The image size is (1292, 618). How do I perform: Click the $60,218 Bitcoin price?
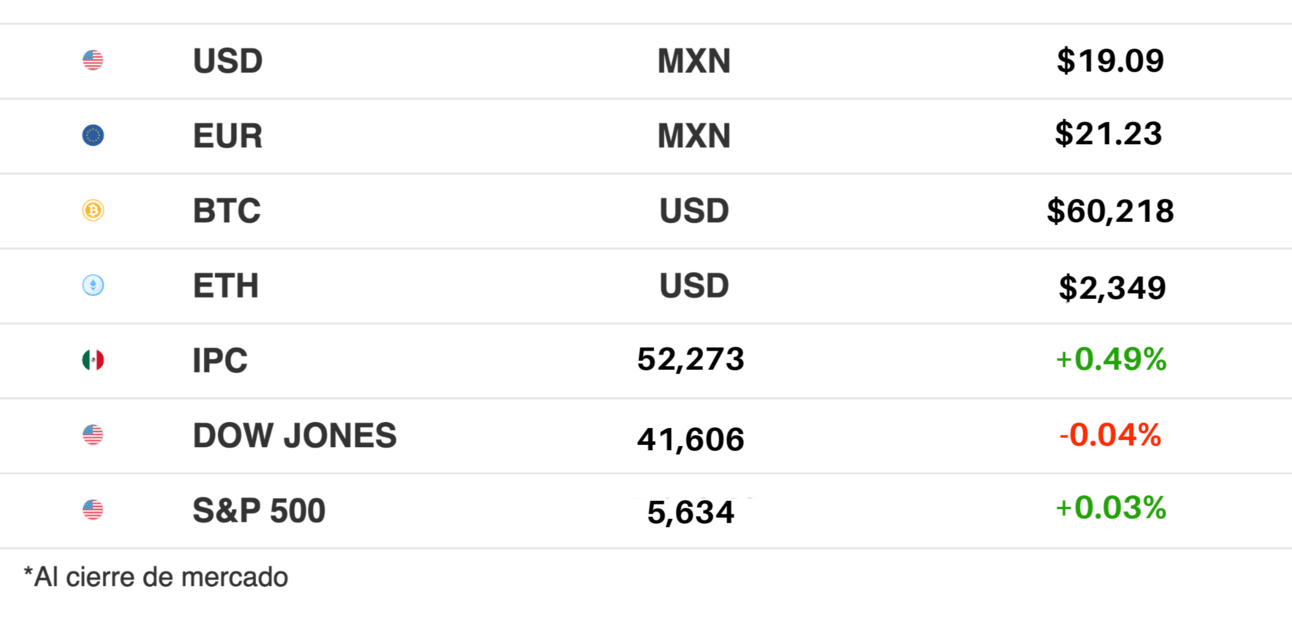[x=1110, y=211]
